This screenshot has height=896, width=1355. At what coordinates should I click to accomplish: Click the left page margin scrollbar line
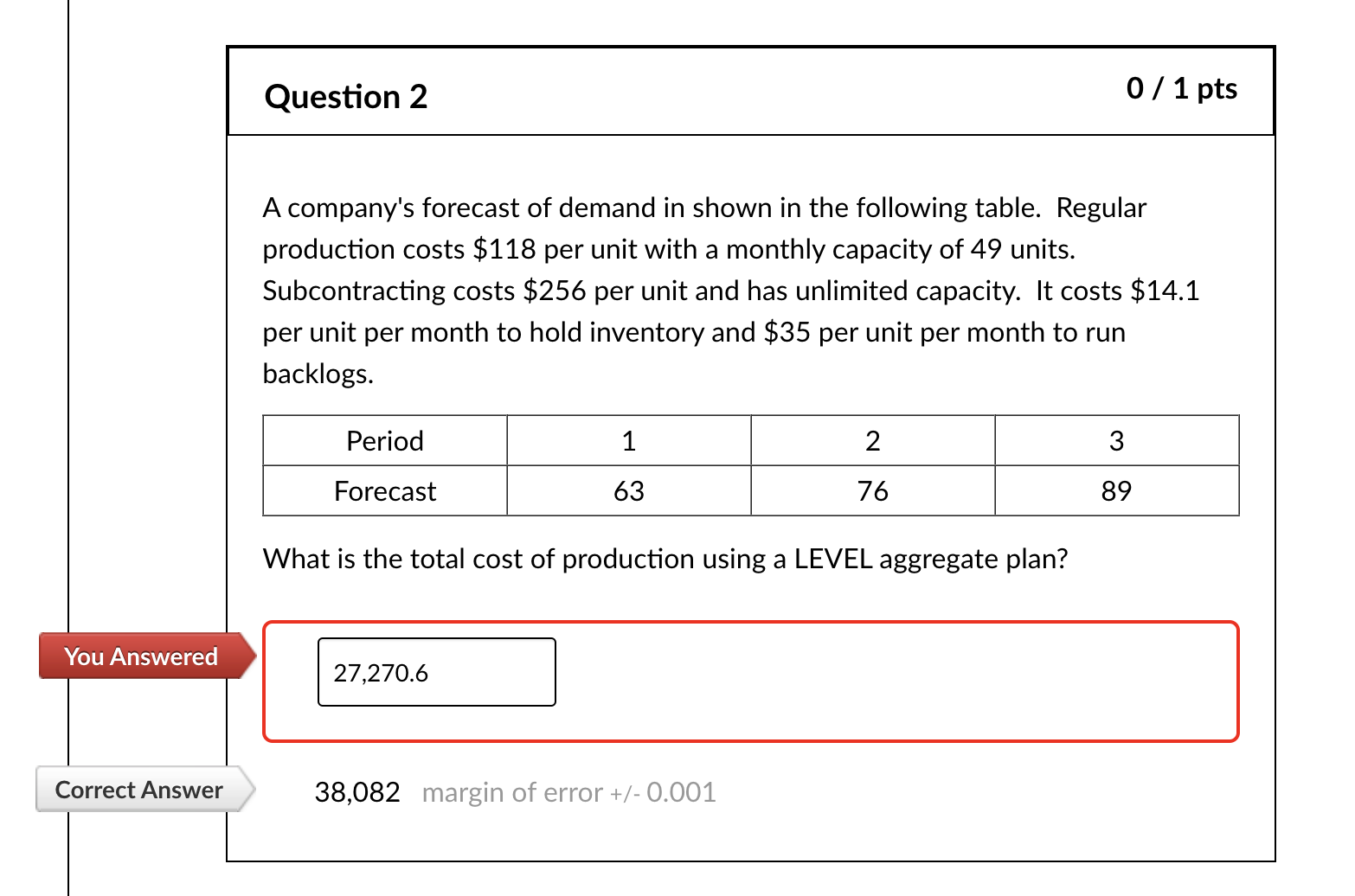[x=69, y=432]
